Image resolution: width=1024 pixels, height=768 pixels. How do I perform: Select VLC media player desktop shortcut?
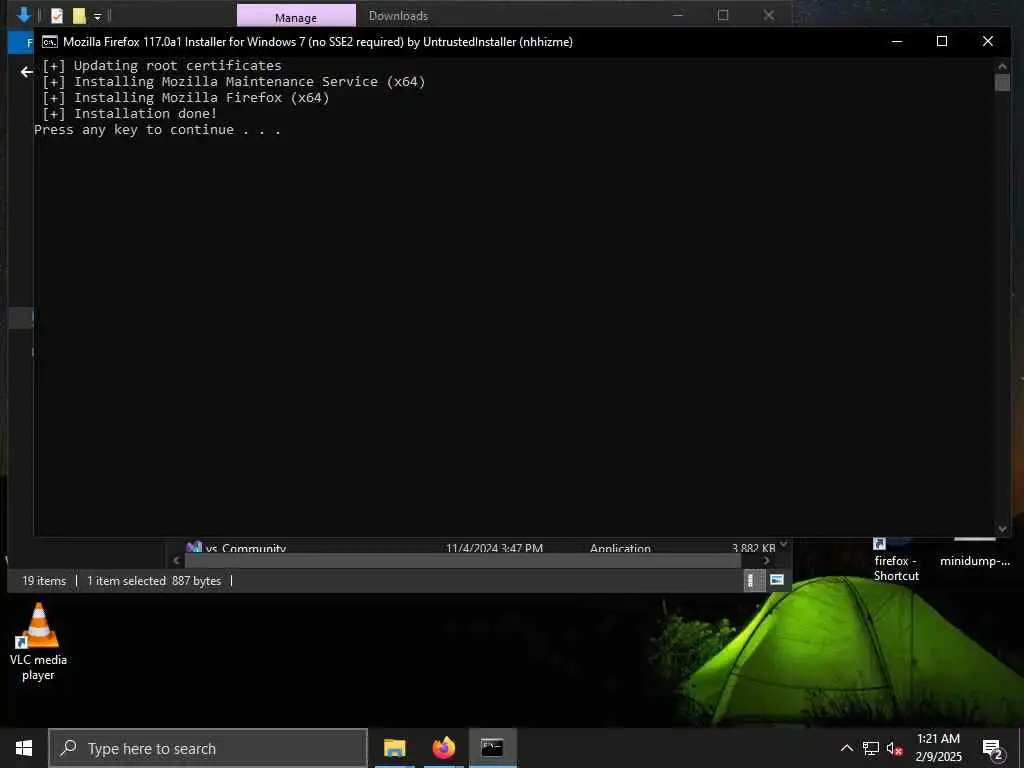coord(39,642)
